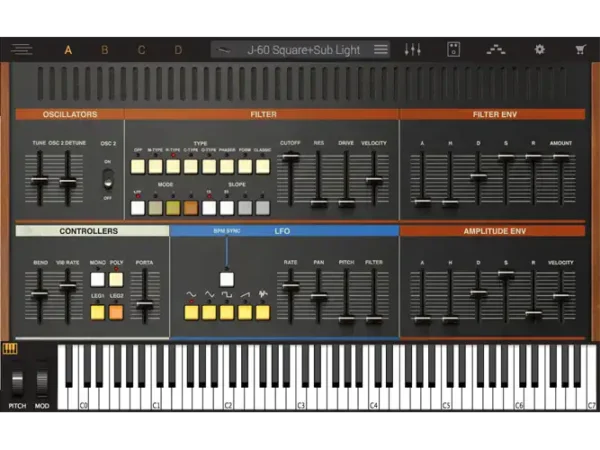Select the triangle LFO waveform button
This screenshot has width=600, height=450.
pyautogui.click(x=209, y=312)
